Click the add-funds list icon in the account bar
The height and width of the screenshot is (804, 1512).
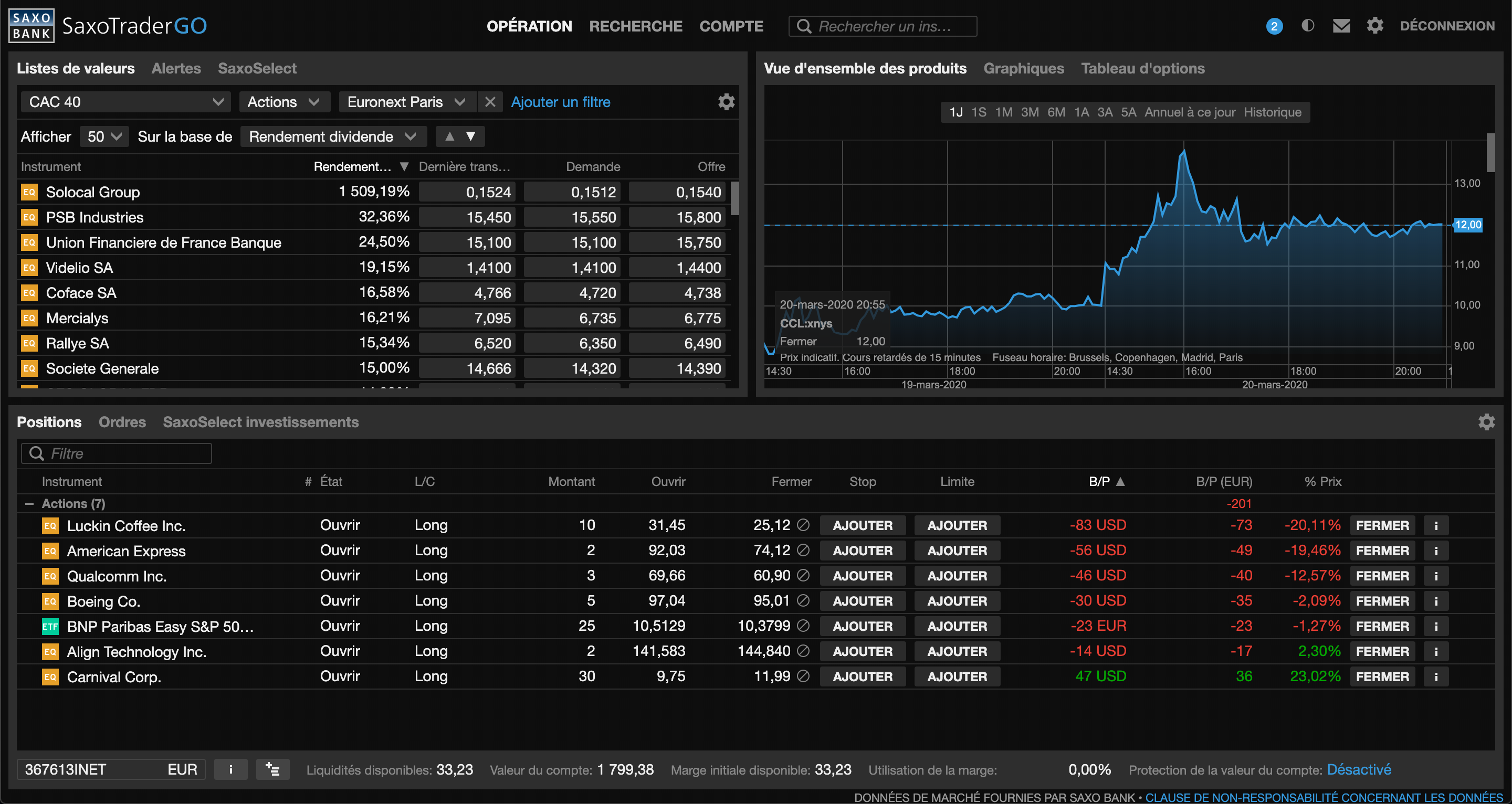click(273, 769)
